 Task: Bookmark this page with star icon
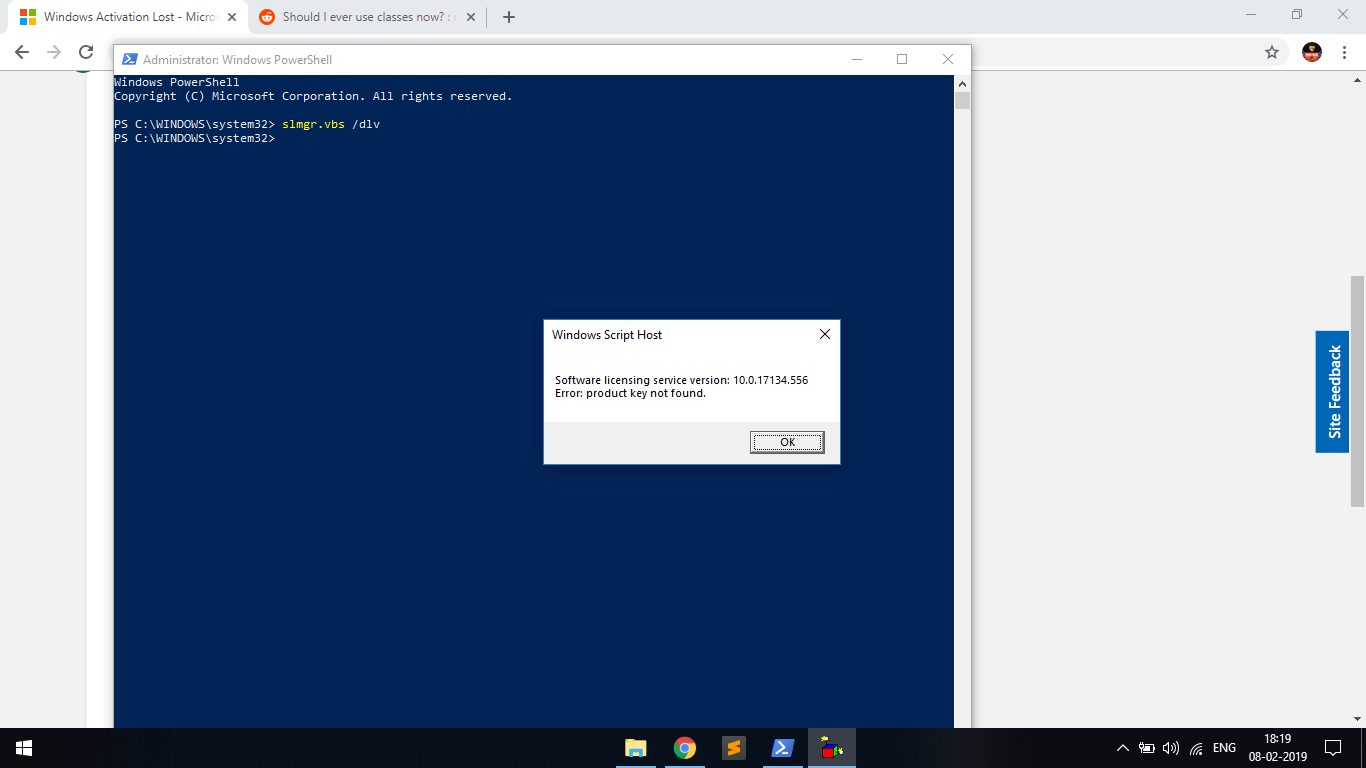(x=1272, y=52)
